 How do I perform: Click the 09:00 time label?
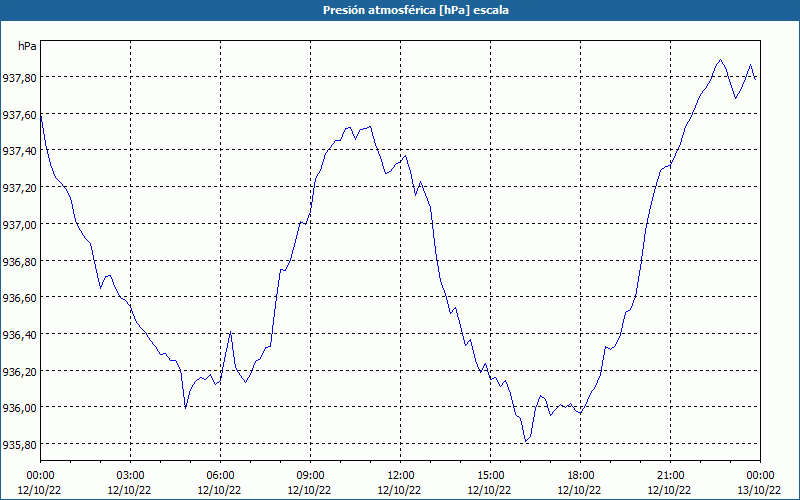pos(310,476)
